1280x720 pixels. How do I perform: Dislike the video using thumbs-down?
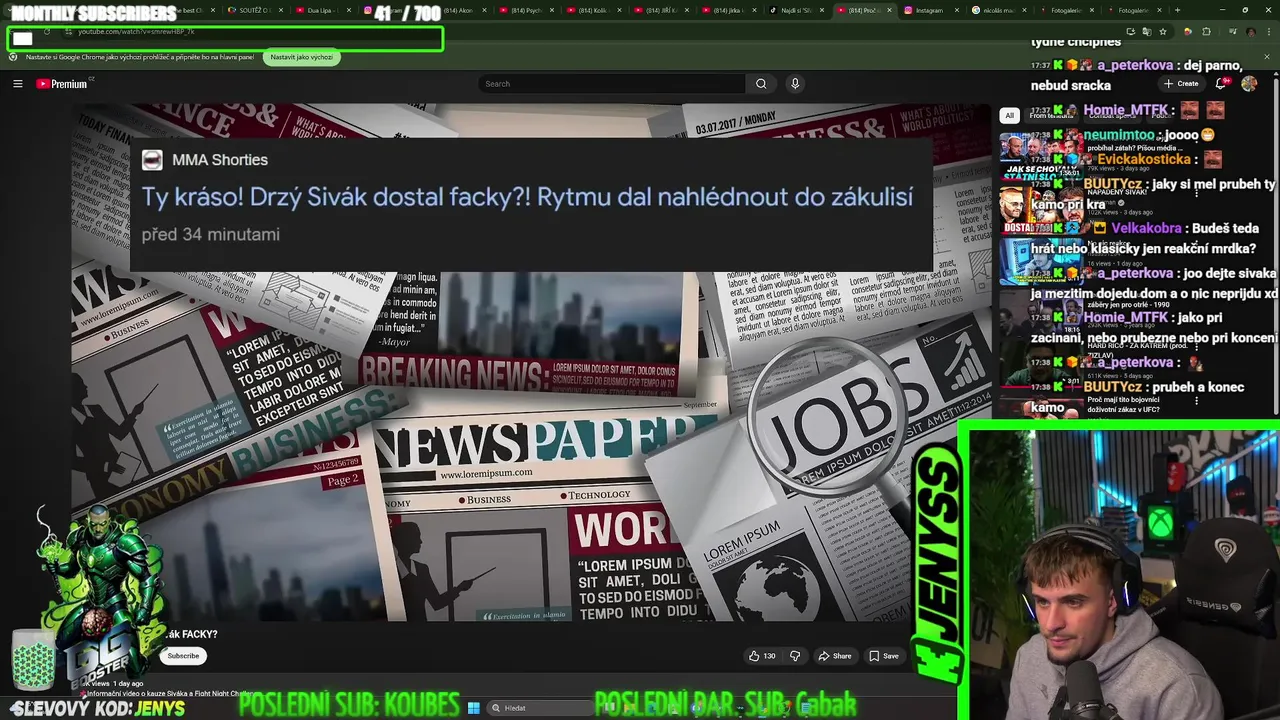(x=795, y=656)
